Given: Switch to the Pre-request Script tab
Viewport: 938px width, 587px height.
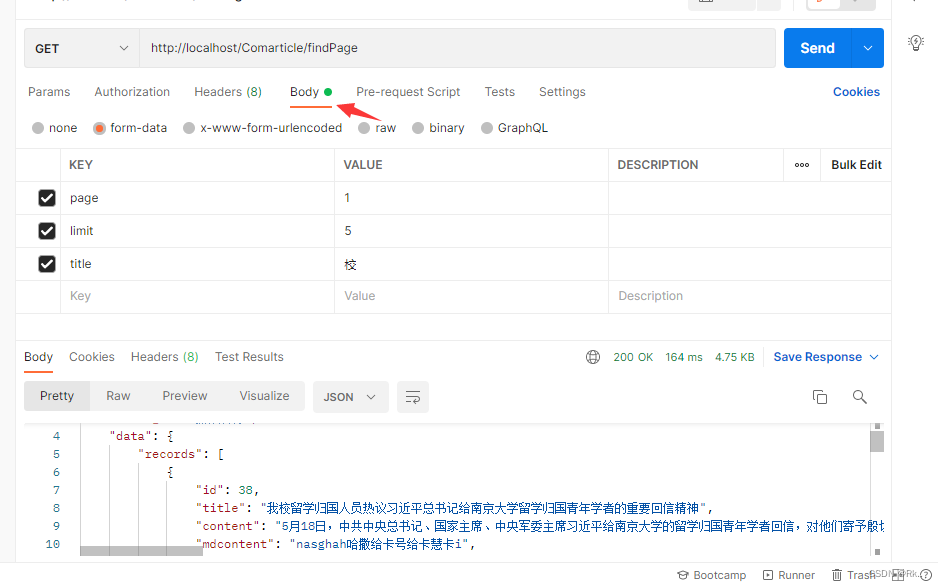Looking at the screenshot, I should point(408,91).
